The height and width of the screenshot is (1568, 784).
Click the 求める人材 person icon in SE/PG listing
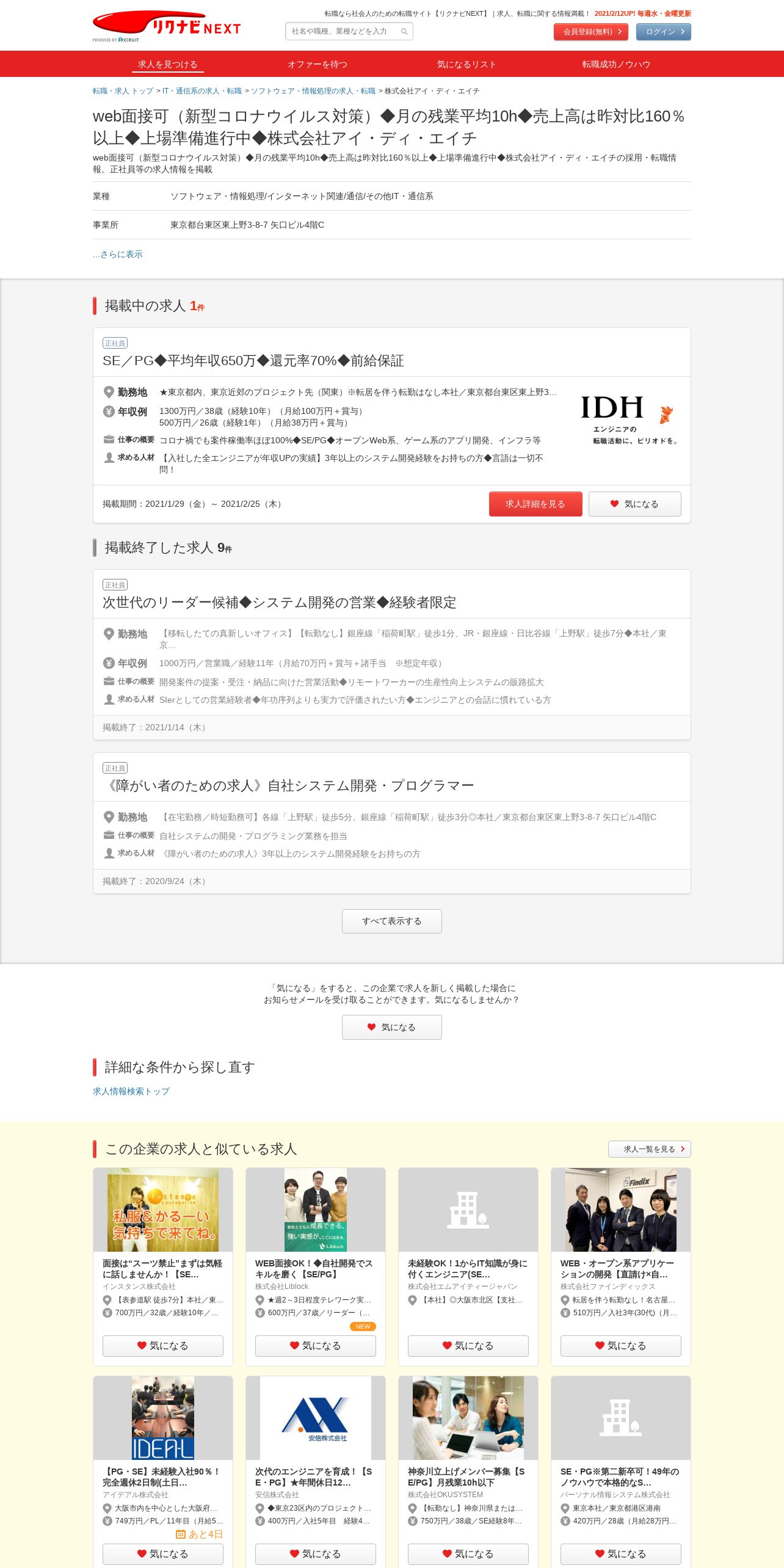(109, 457)
